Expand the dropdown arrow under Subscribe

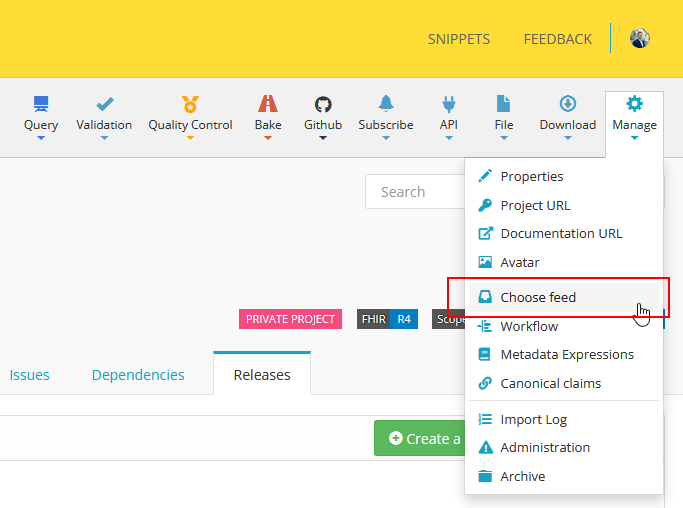pyautogui.click(x=386, y=138)
